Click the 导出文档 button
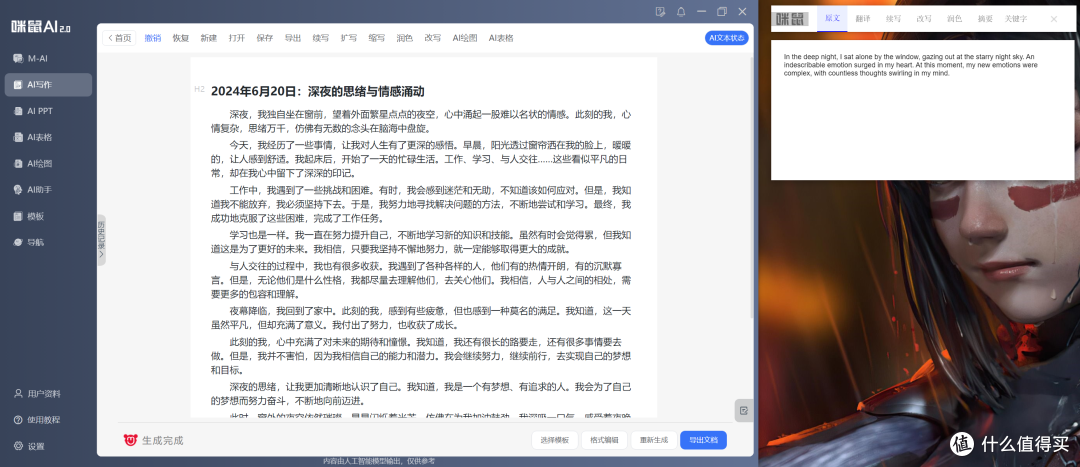 pos(703,440)
